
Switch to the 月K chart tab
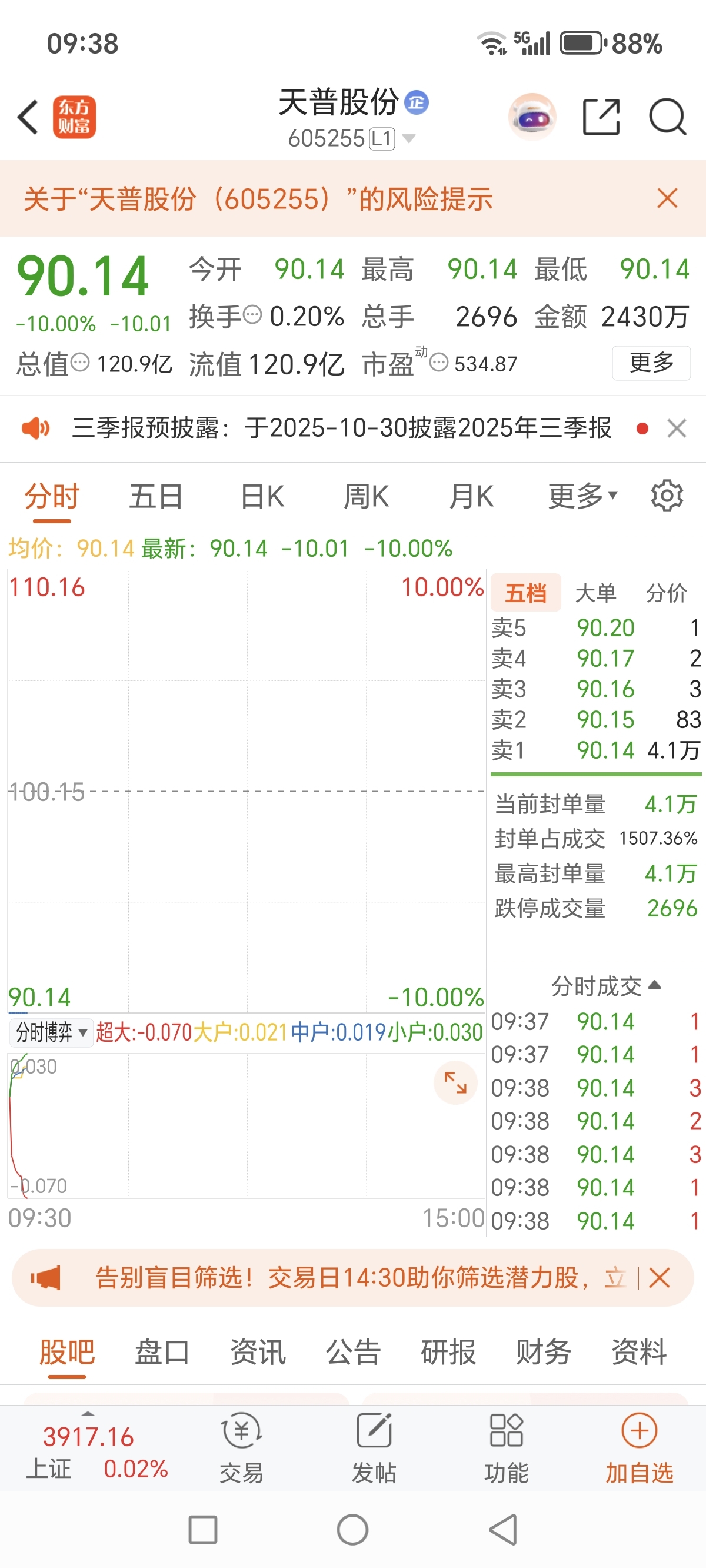[x=471, y=496]
